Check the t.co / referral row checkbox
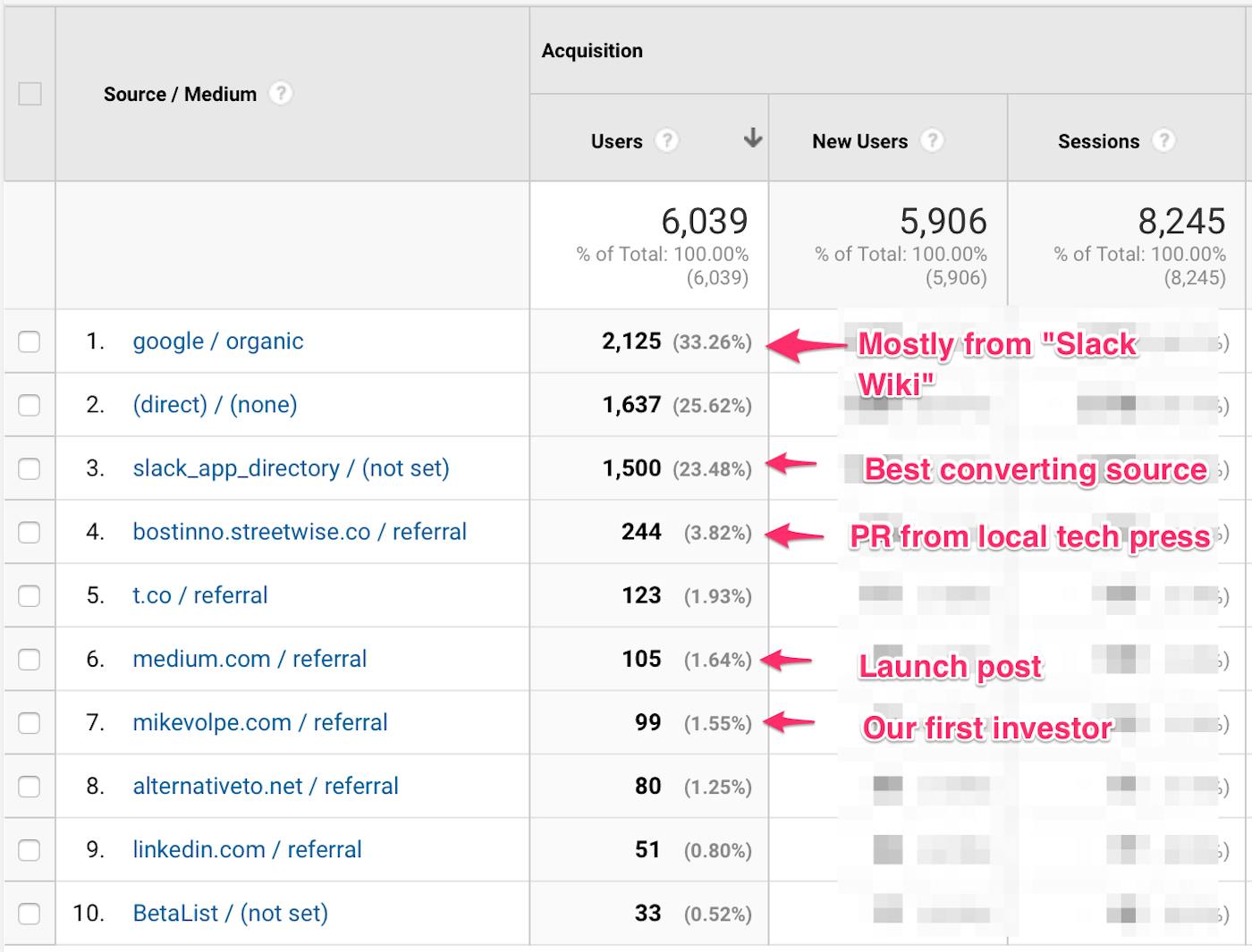This screenshot has width=1252, height=952. pos(30,595)
